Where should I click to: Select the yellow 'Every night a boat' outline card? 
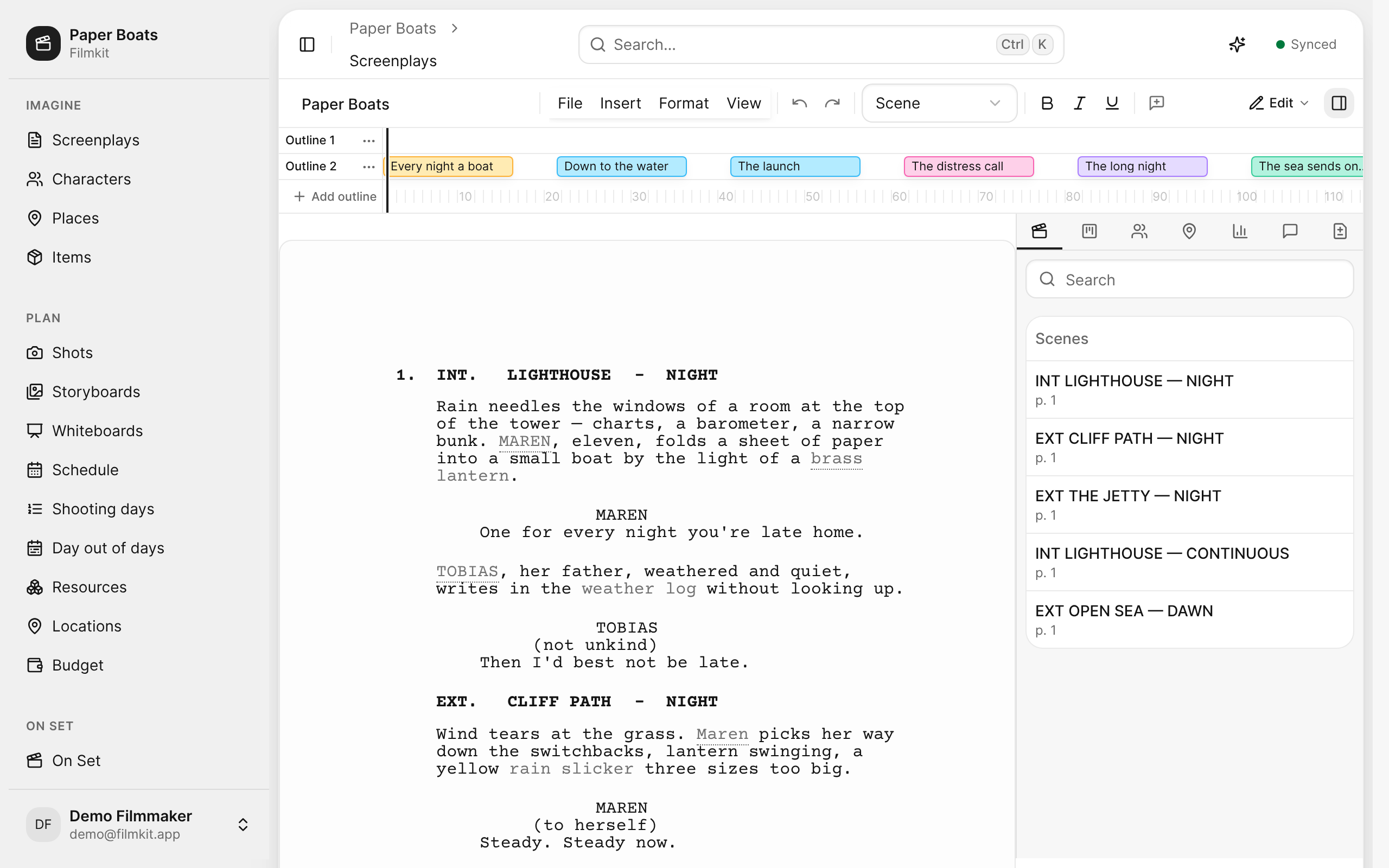(448, 167)
